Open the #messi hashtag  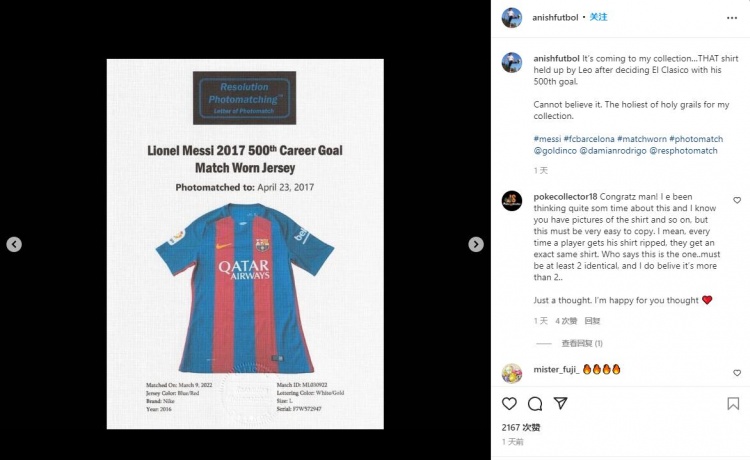pyautogui.click(x=547, y=139)
